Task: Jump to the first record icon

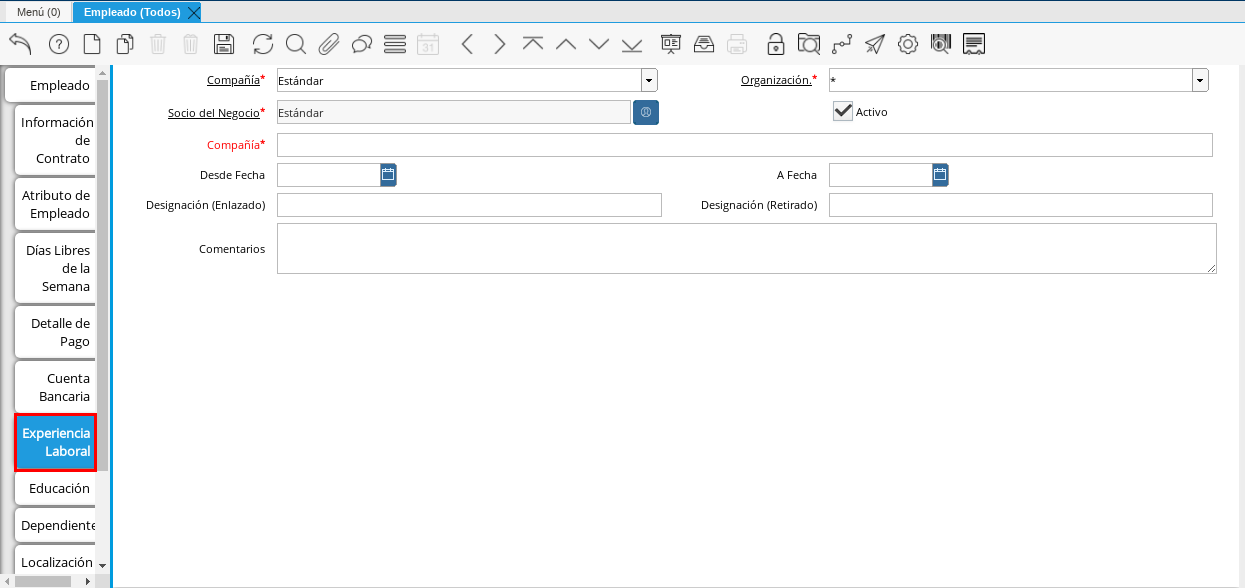Action: click(533, 44)
